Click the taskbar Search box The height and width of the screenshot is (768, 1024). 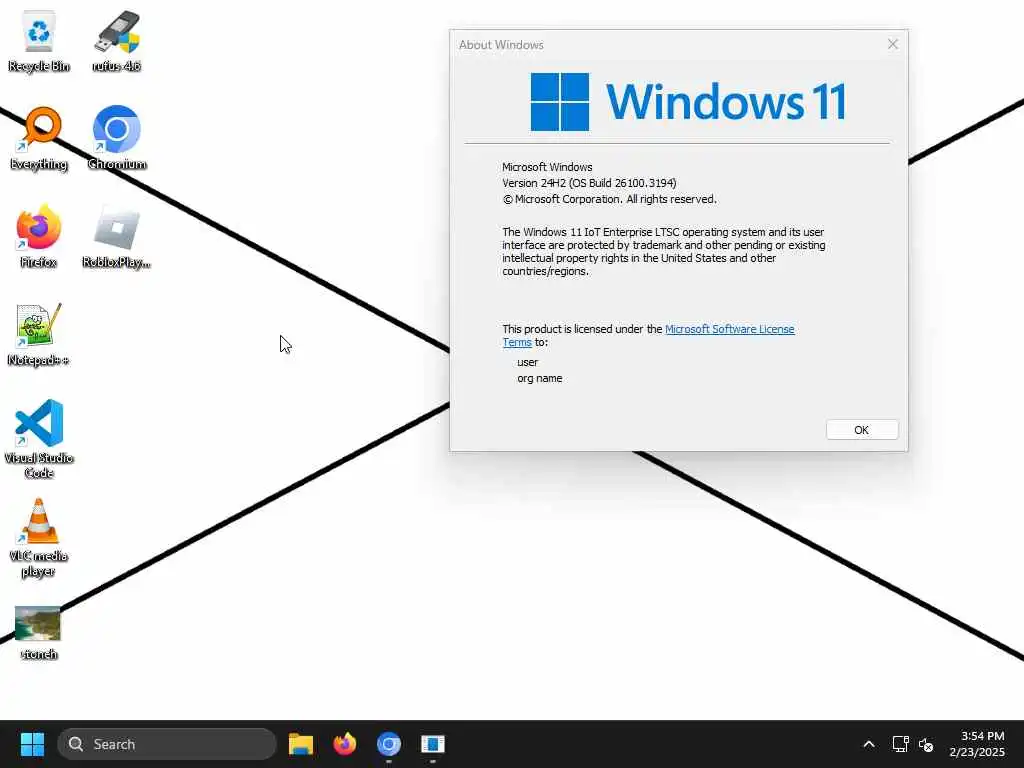[167, 744]
